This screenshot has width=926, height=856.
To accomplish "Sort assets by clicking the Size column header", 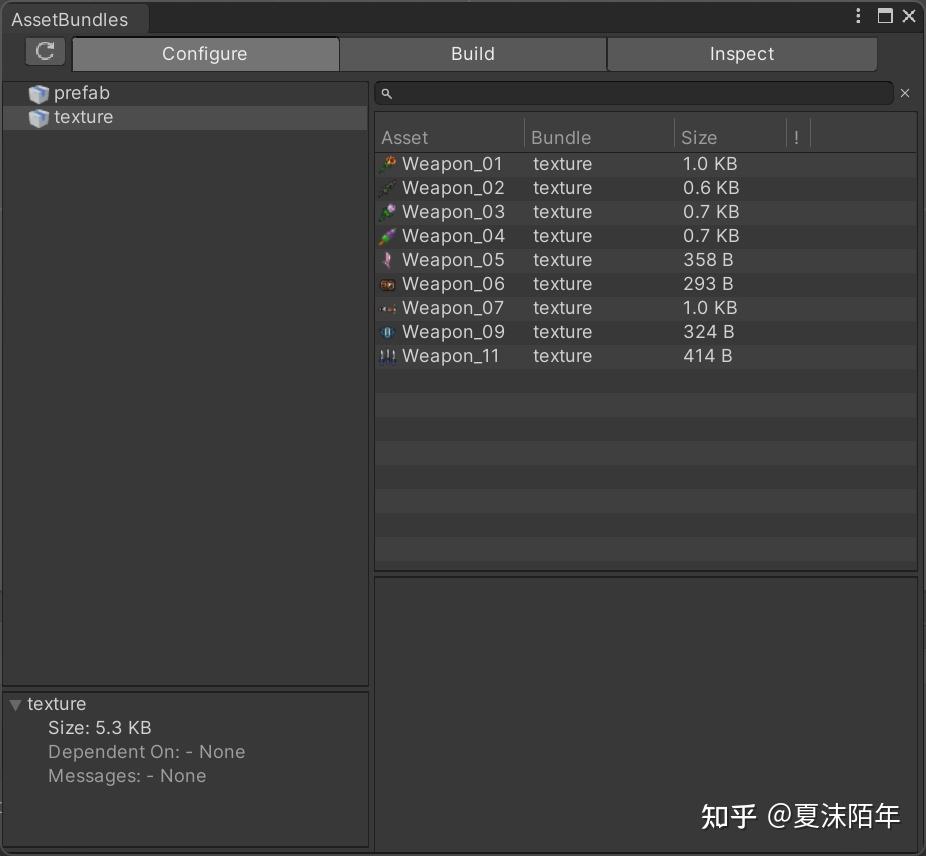I will [x=699, y=137].
